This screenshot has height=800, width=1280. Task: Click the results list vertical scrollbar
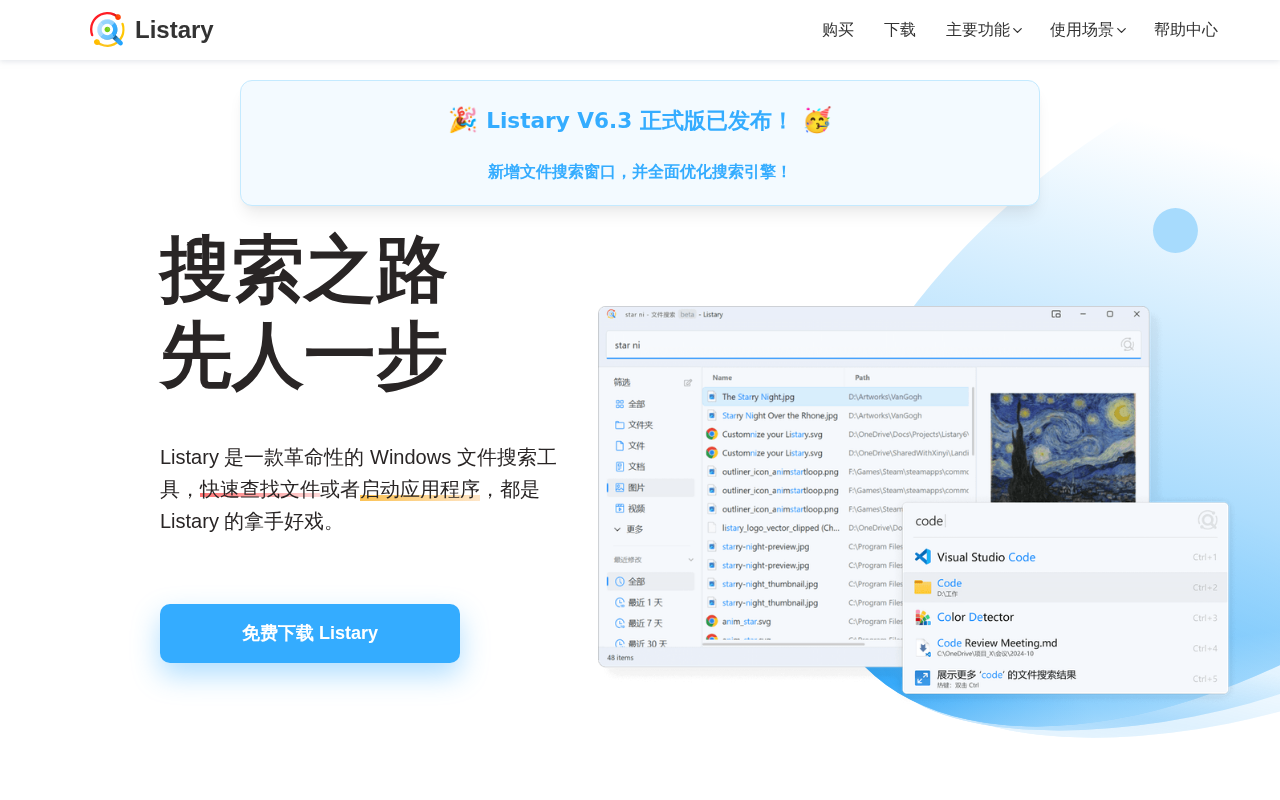pyautogui.click(x=973, y=420)
